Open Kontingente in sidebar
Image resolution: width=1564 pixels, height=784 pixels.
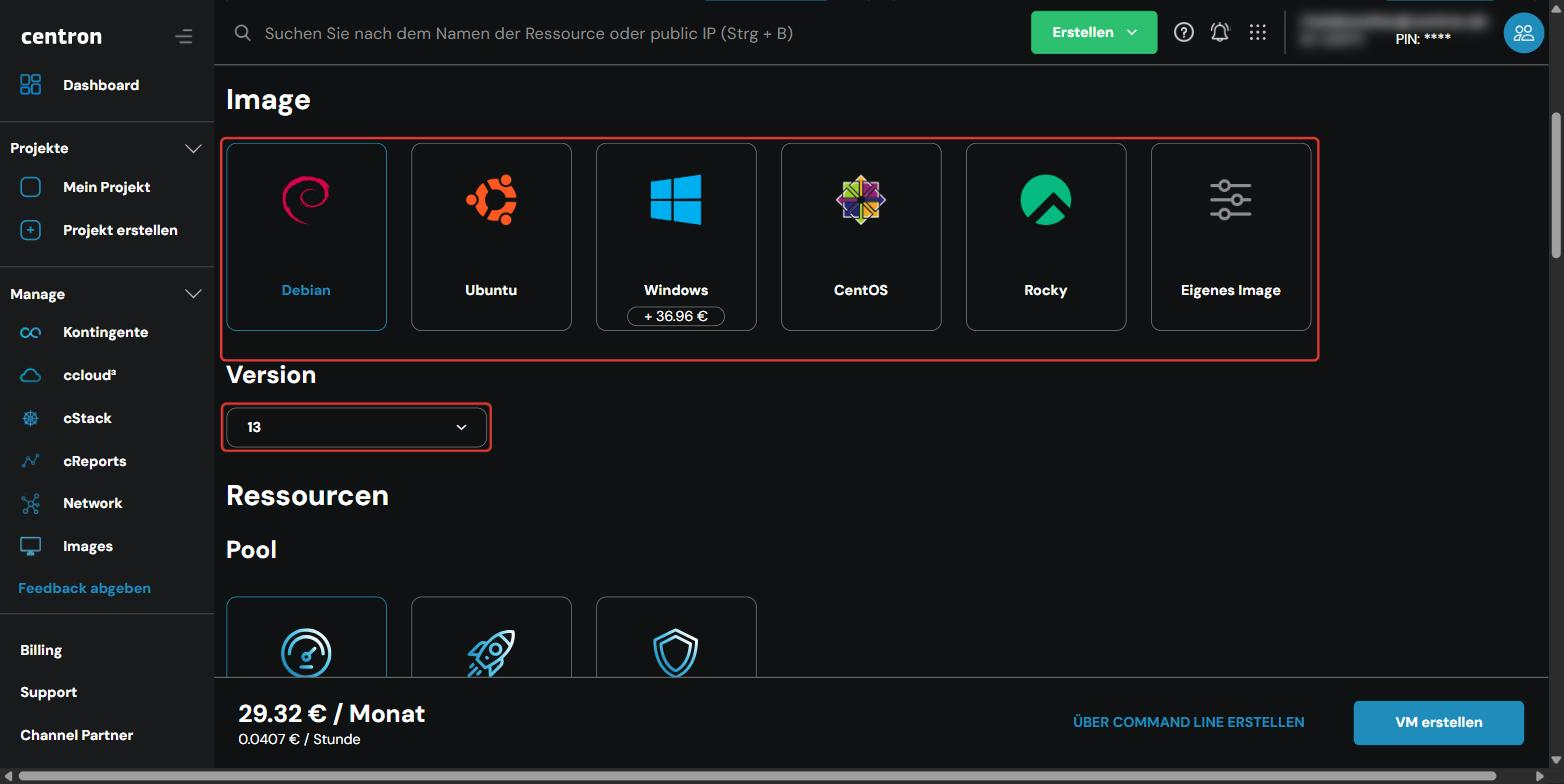click(105, 332)
